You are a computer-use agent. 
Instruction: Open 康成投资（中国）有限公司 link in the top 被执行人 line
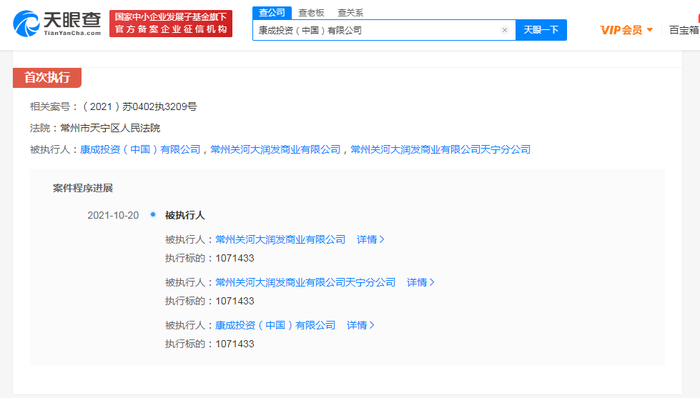(140, 149)
